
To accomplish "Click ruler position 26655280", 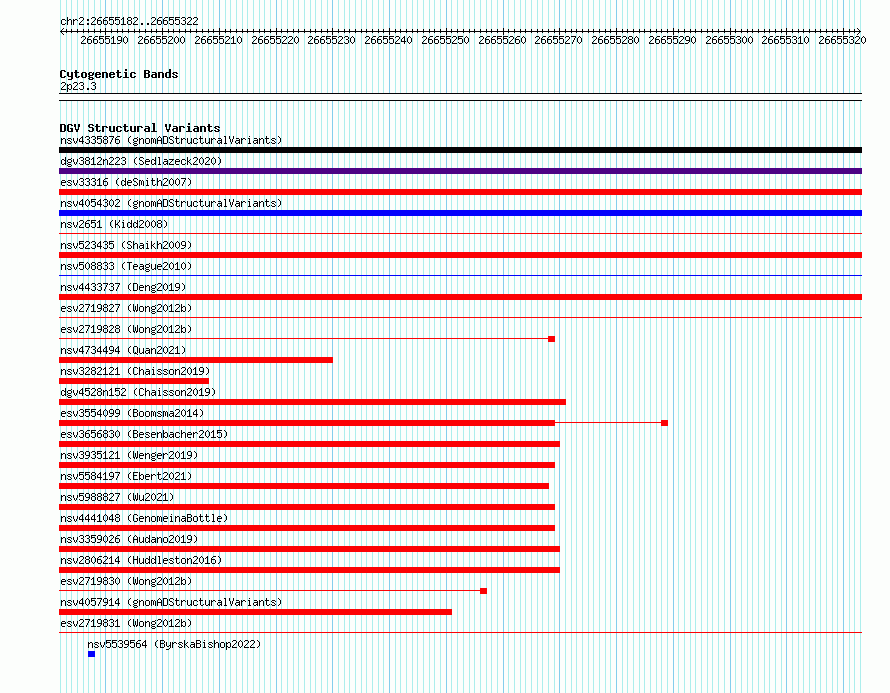I will point(615,40).
